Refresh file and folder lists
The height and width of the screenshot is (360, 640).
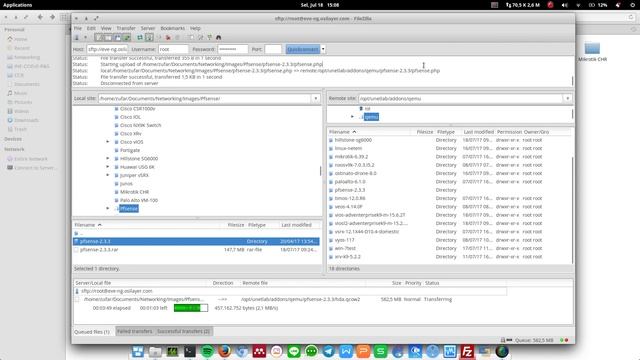[140, 38]
